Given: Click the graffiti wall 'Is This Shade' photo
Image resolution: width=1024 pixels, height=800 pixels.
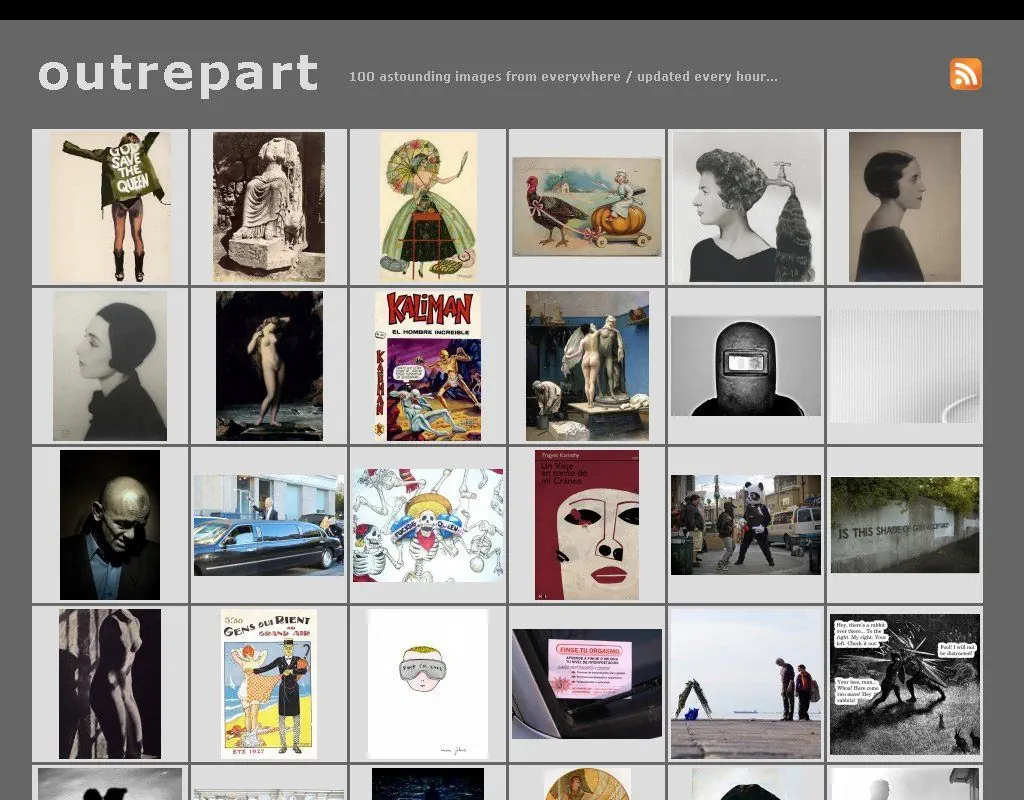Looking at the screenshot, I should click(904, 524).
